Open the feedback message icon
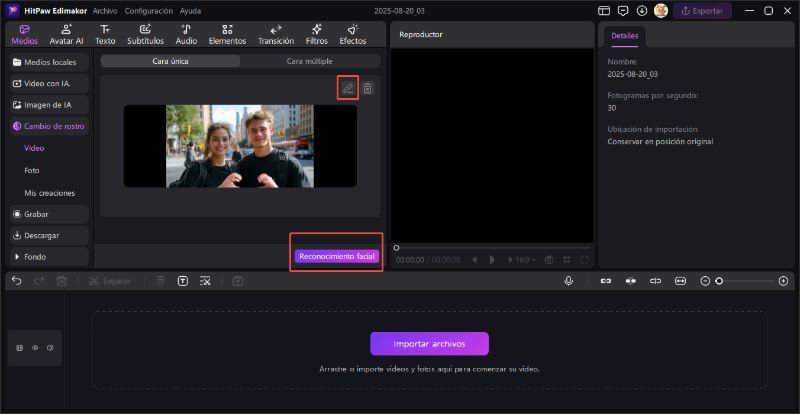800x414 pixels. (622, 11)
